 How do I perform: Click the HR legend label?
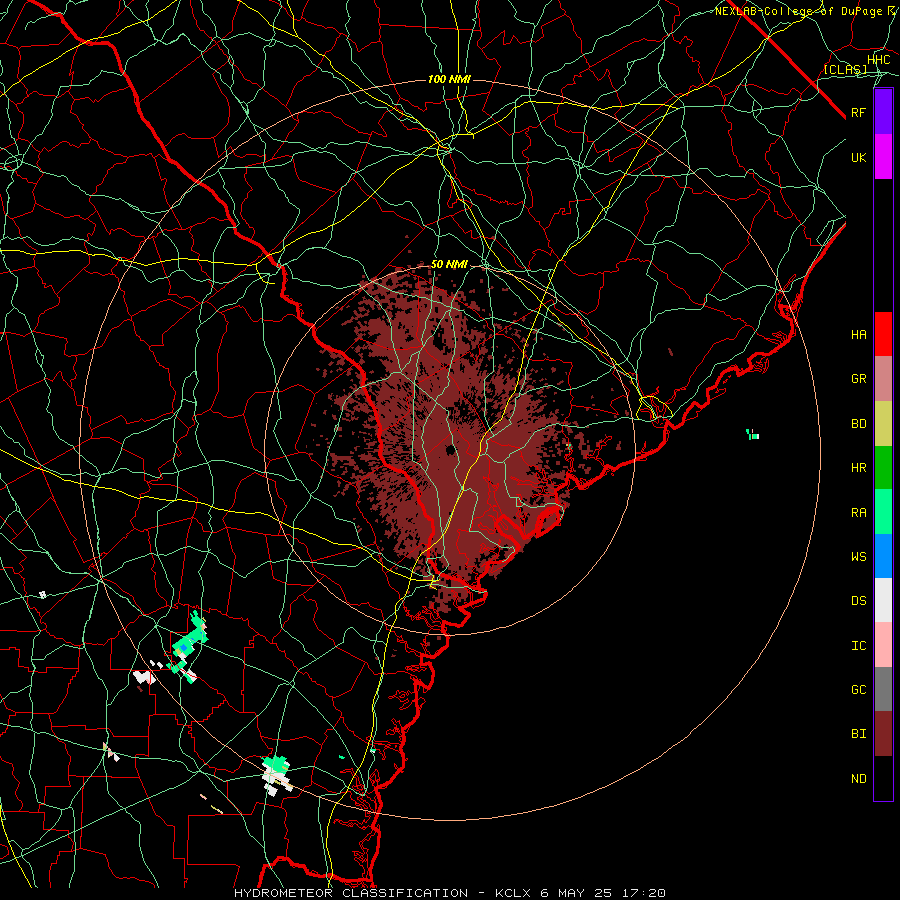tap(858, 468)
